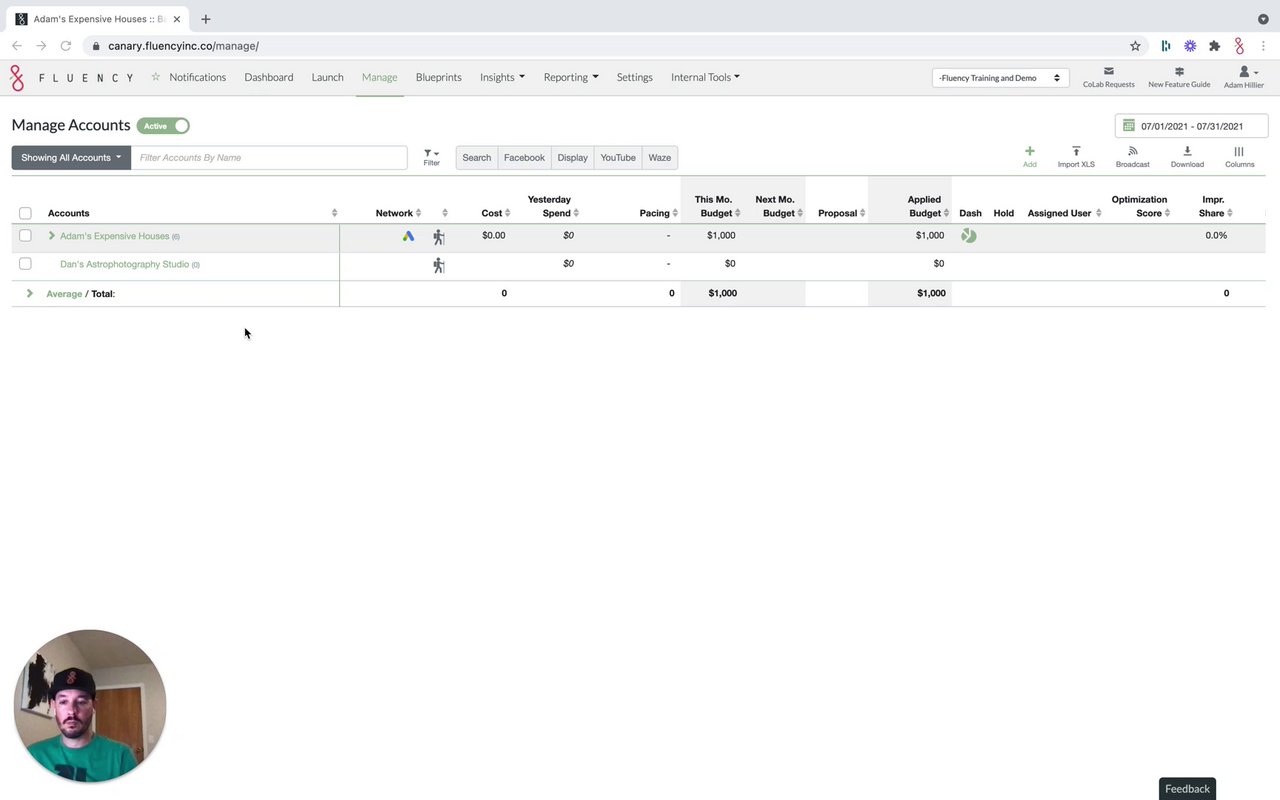
Task: Close the Adam's Expensive Houses browser tab
Action: coord(177,19)
